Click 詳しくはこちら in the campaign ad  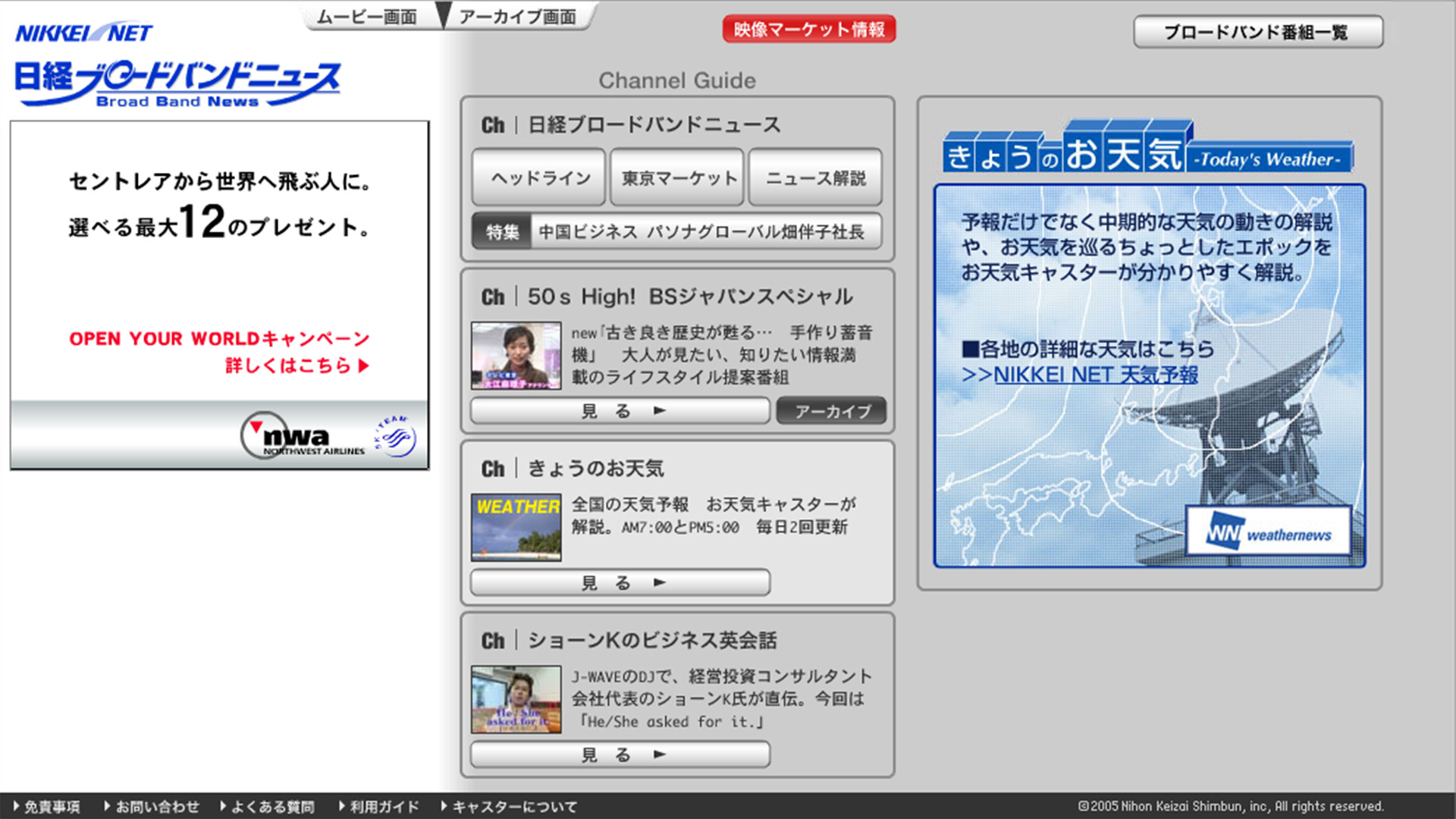click(297, 366)
